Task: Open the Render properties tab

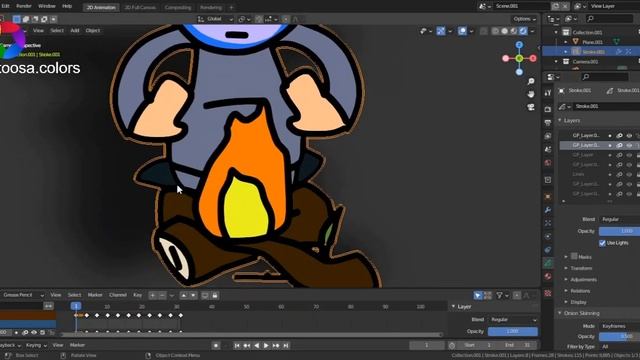Action: click(x=548, y=109)
